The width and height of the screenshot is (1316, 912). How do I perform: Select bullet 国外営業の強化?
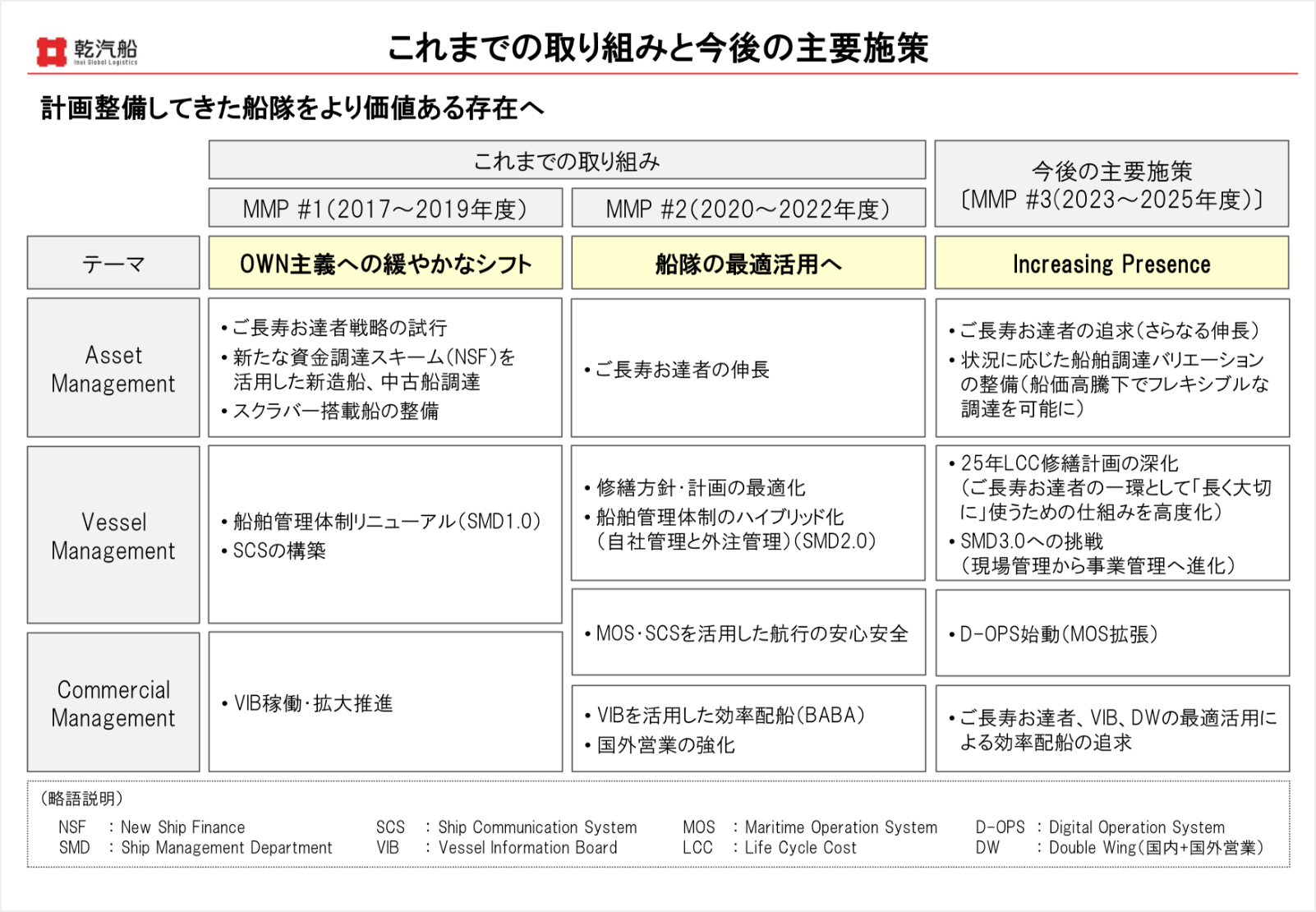(x=660, y=745)
